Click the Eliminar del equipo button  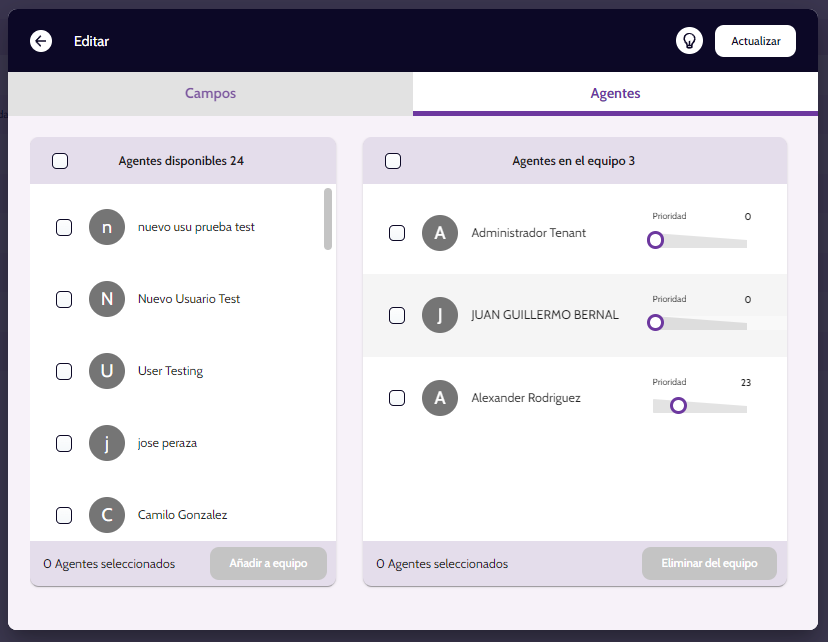709,564
